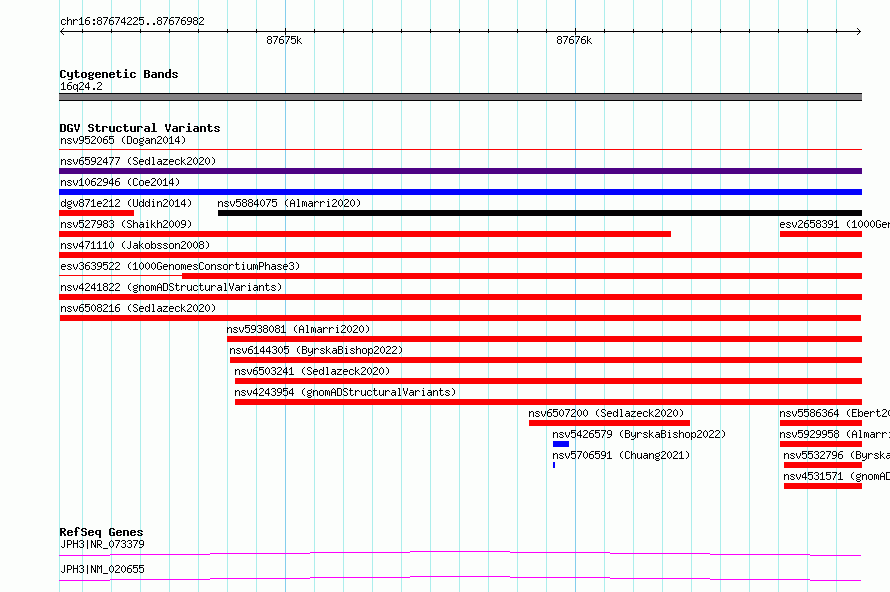Click the Cytogenetic Bands track title

119,74
